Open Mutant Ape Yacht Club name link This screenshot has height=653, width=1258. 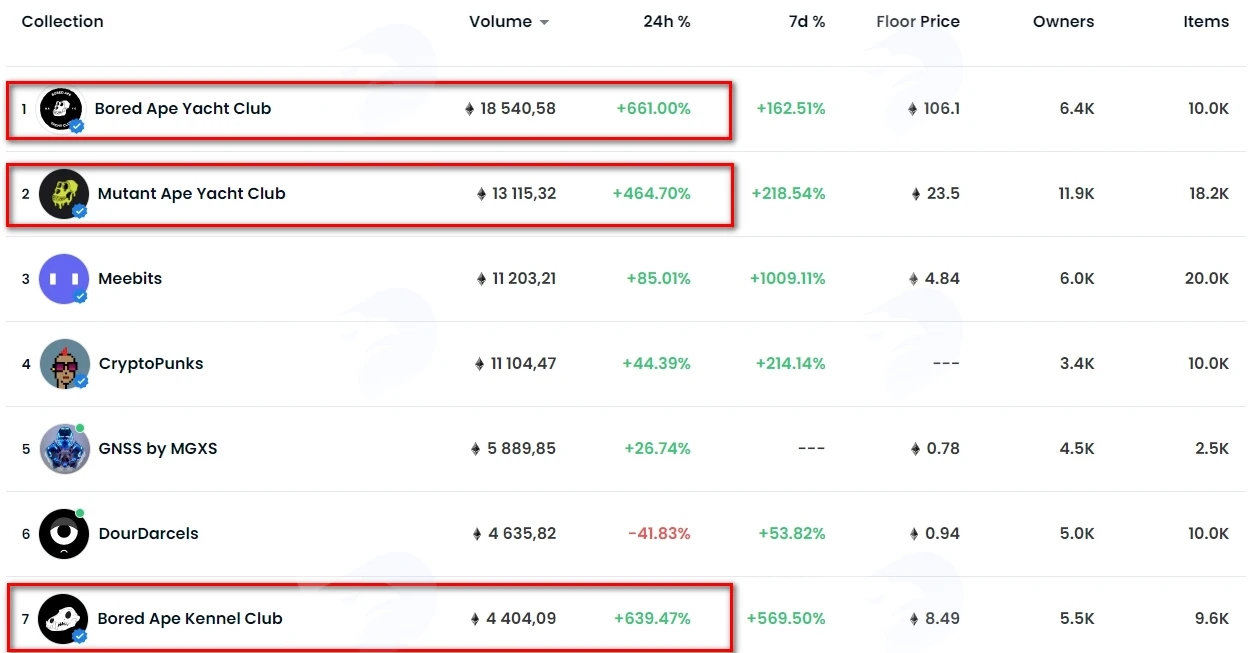tap(192, 194)
